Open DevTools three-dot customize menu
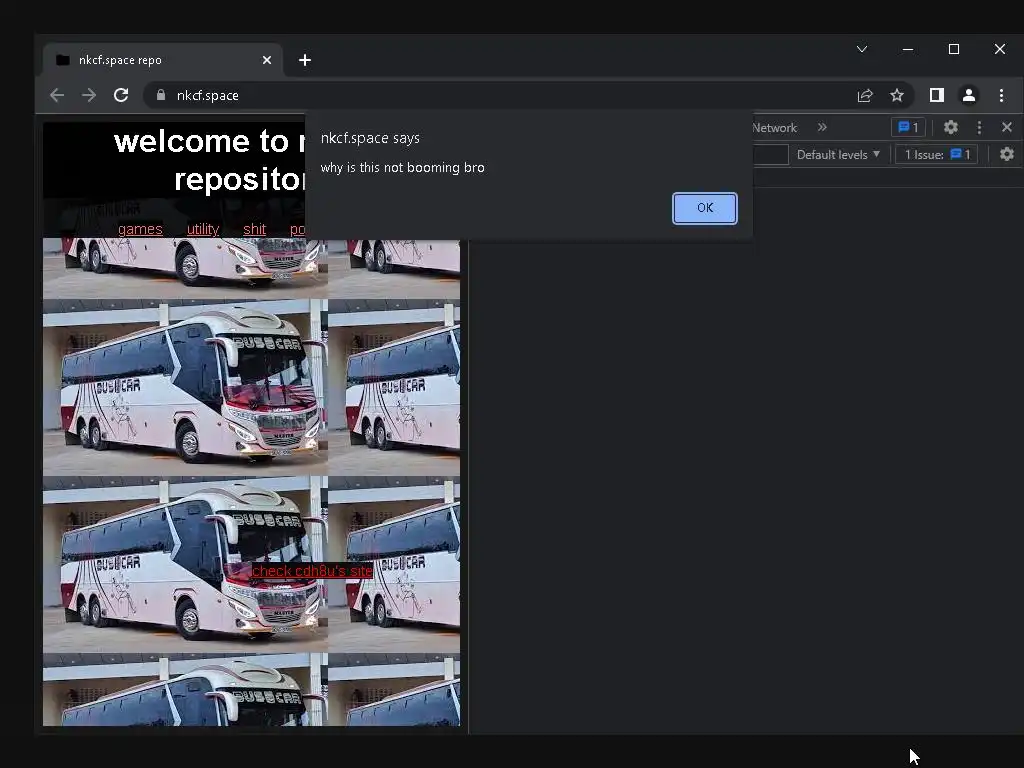Screen dimensions: 1024x768 979,127
